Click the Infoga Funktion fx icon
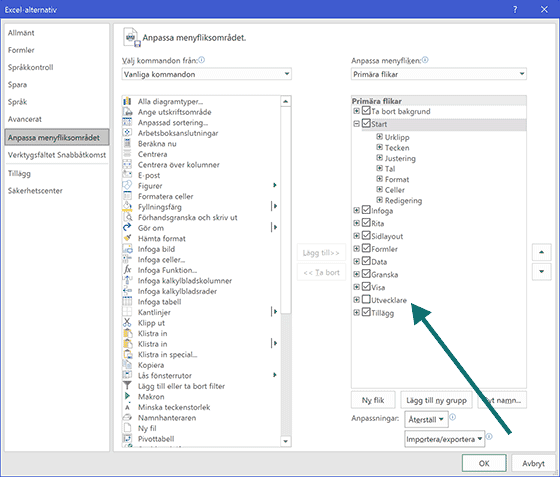Viewport: 560px width, 477px height. click(127, 270)
